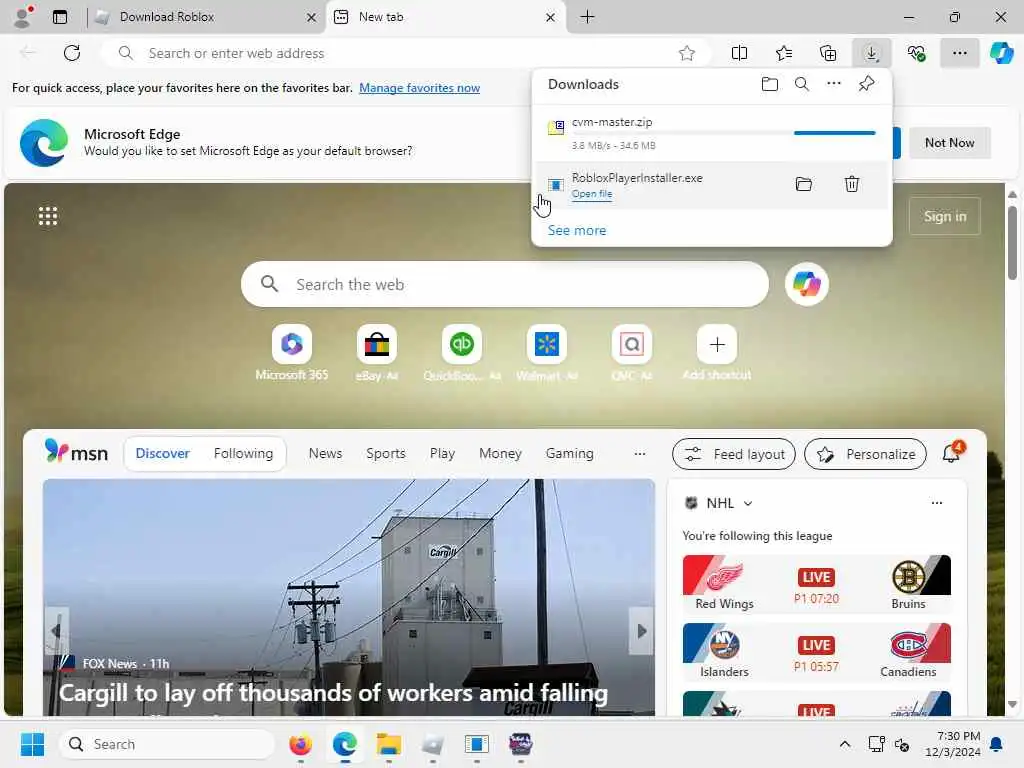
Task: Open the Sports category
Action: point(385,453)
